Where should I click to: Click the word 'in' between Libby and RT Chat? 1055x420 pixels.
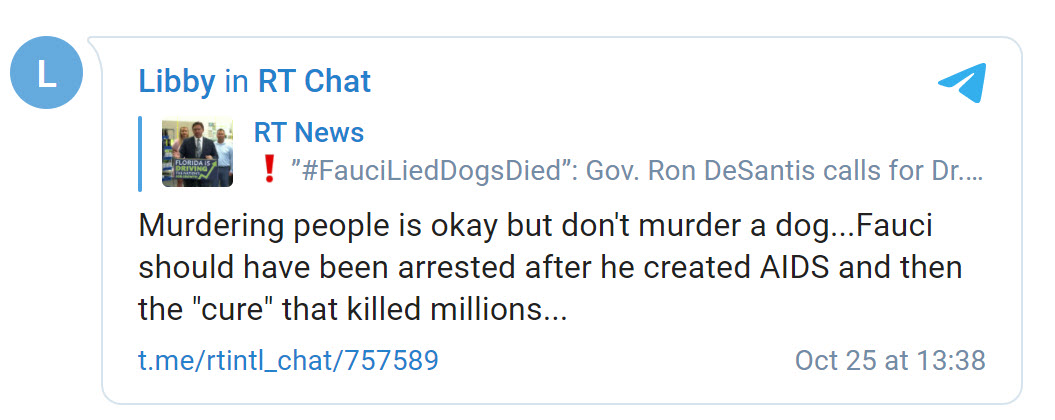[236, 82]
